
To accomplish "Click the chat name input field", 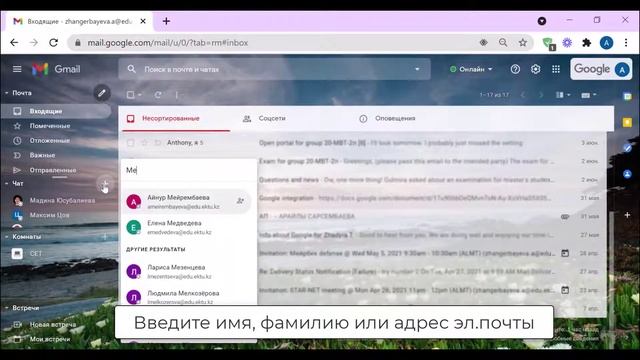I will [x=189, y=170].
